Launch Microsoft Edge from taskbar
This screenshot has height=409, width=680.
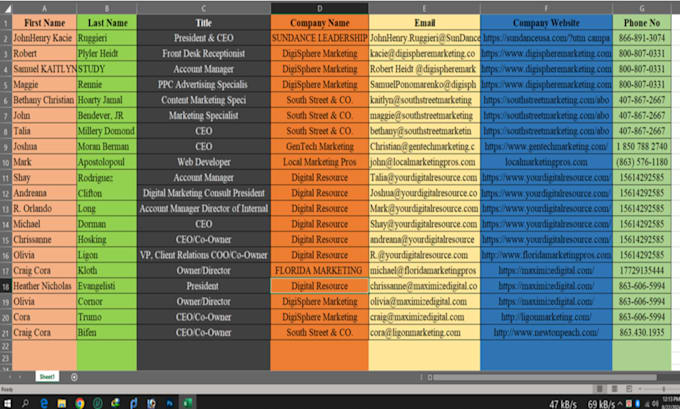(x=44, y=403)
